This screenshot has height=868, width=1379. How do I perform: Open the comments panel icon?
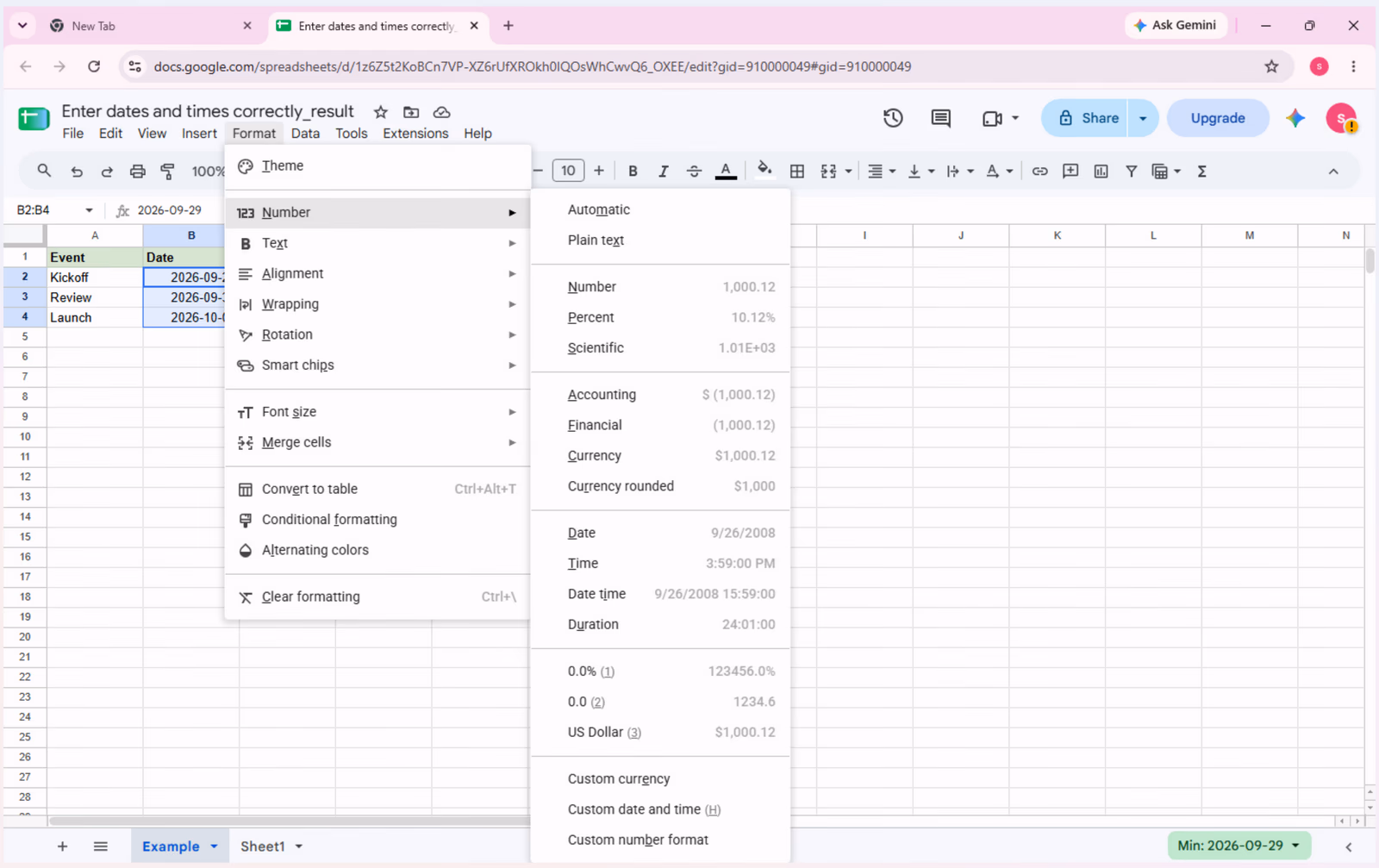click(941, 118)
